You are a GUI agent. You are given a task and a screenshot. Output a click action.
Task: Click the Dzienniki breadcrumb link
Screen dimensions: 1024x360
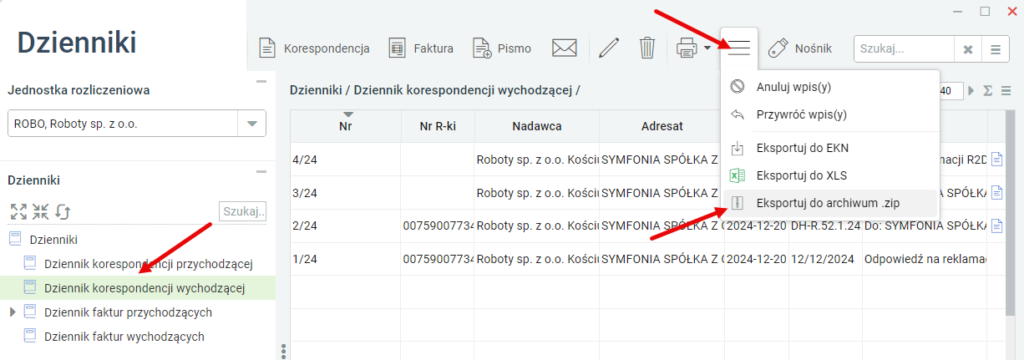[315, 91]
